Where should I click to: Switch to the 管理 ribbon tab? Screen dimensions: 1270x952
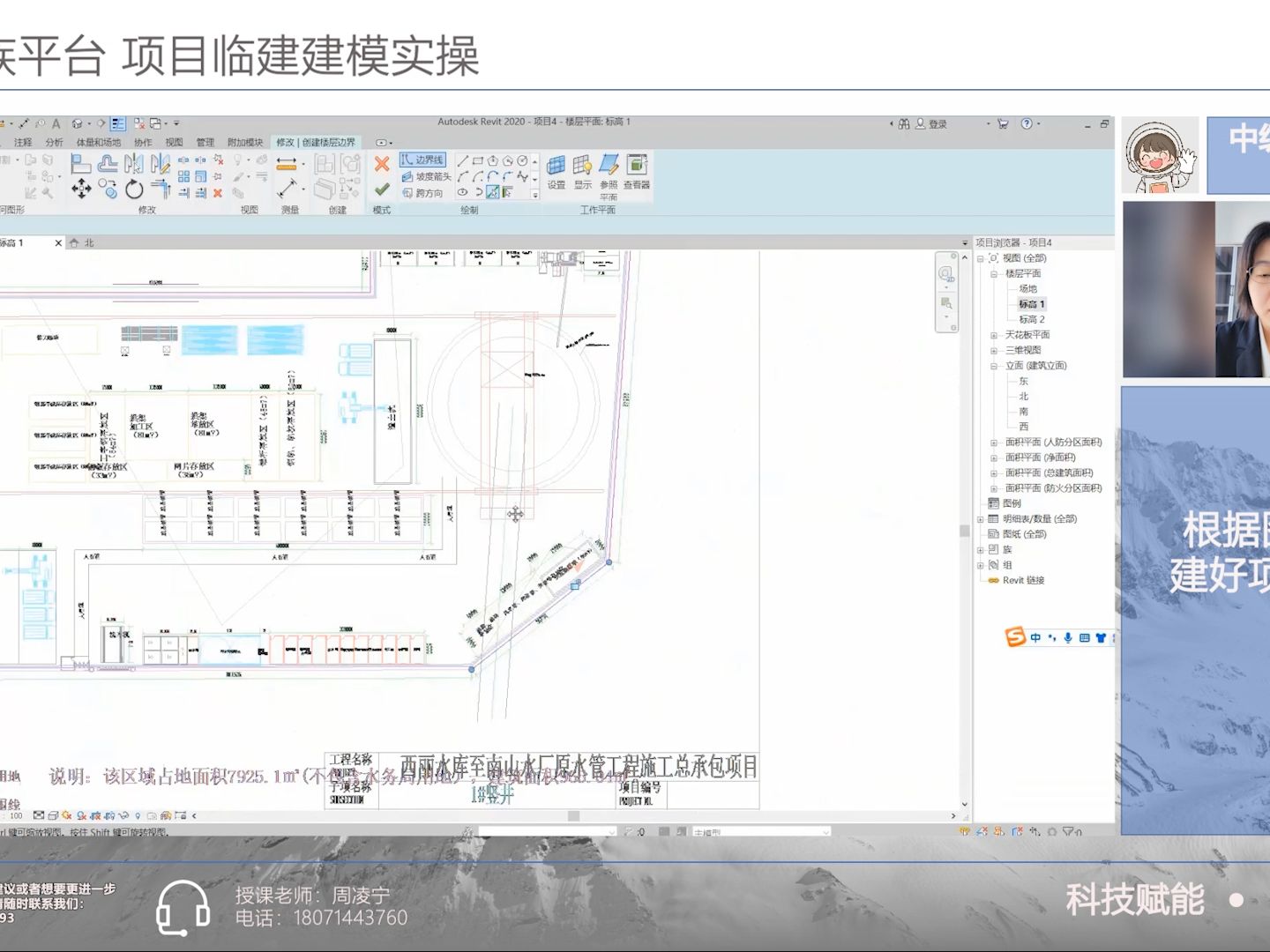pos(205,142)
